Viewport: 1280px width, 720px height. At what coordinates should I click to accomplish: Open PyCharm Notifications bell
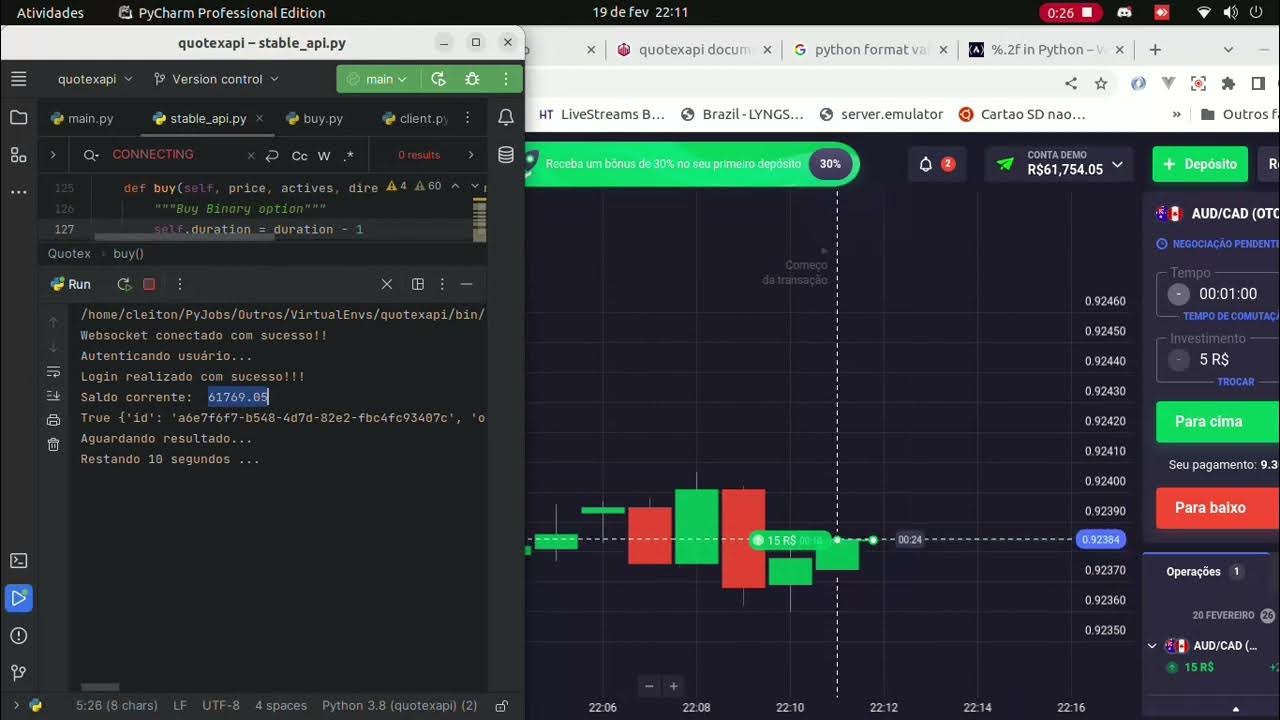(x=506, y=118)
